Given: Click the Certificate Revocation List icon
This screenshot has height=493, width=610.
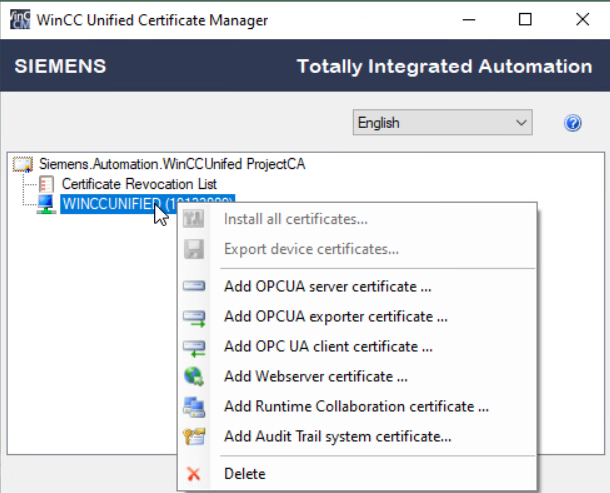Looking at the screenshot, I should pyautogui.click(x=46, y=184).
